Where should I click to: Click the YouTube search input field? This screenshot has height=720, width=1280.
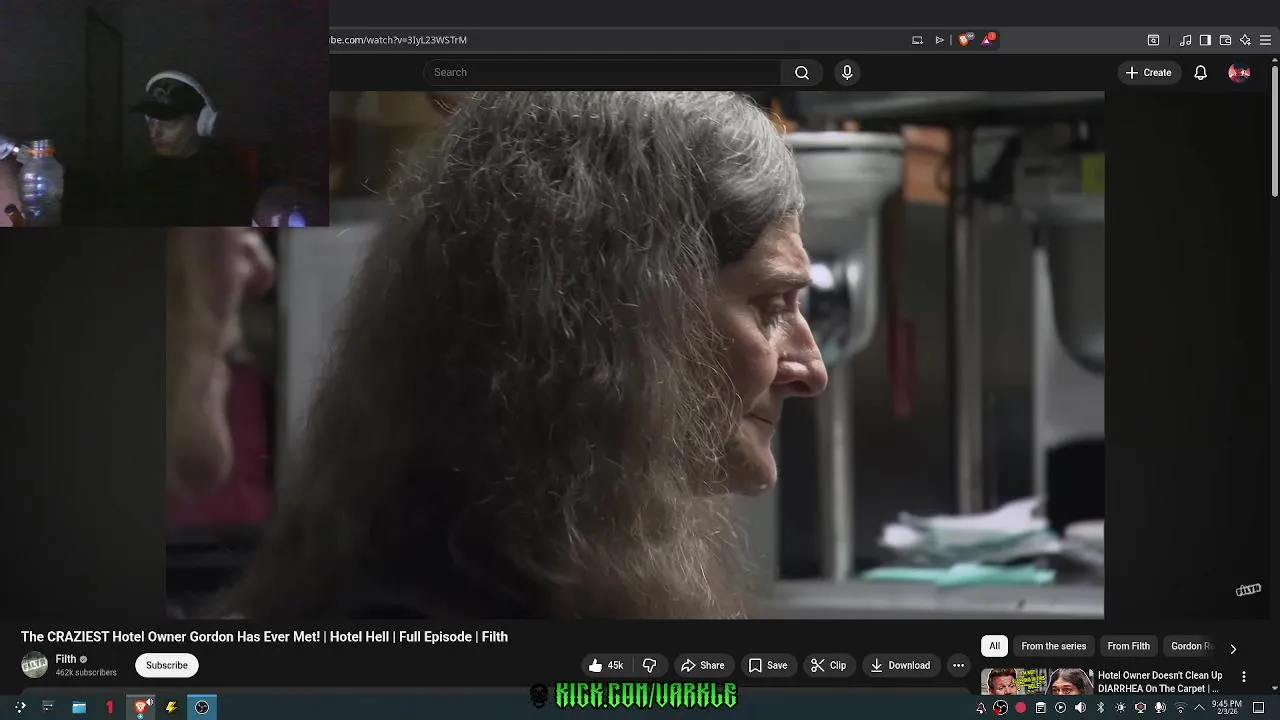(x=603, y=72)
